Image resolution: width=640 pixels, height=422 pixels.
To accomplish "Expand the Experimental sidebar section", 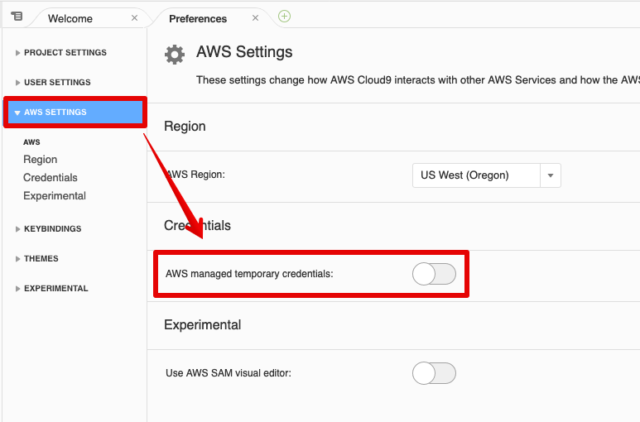I will tap(51, 289).
